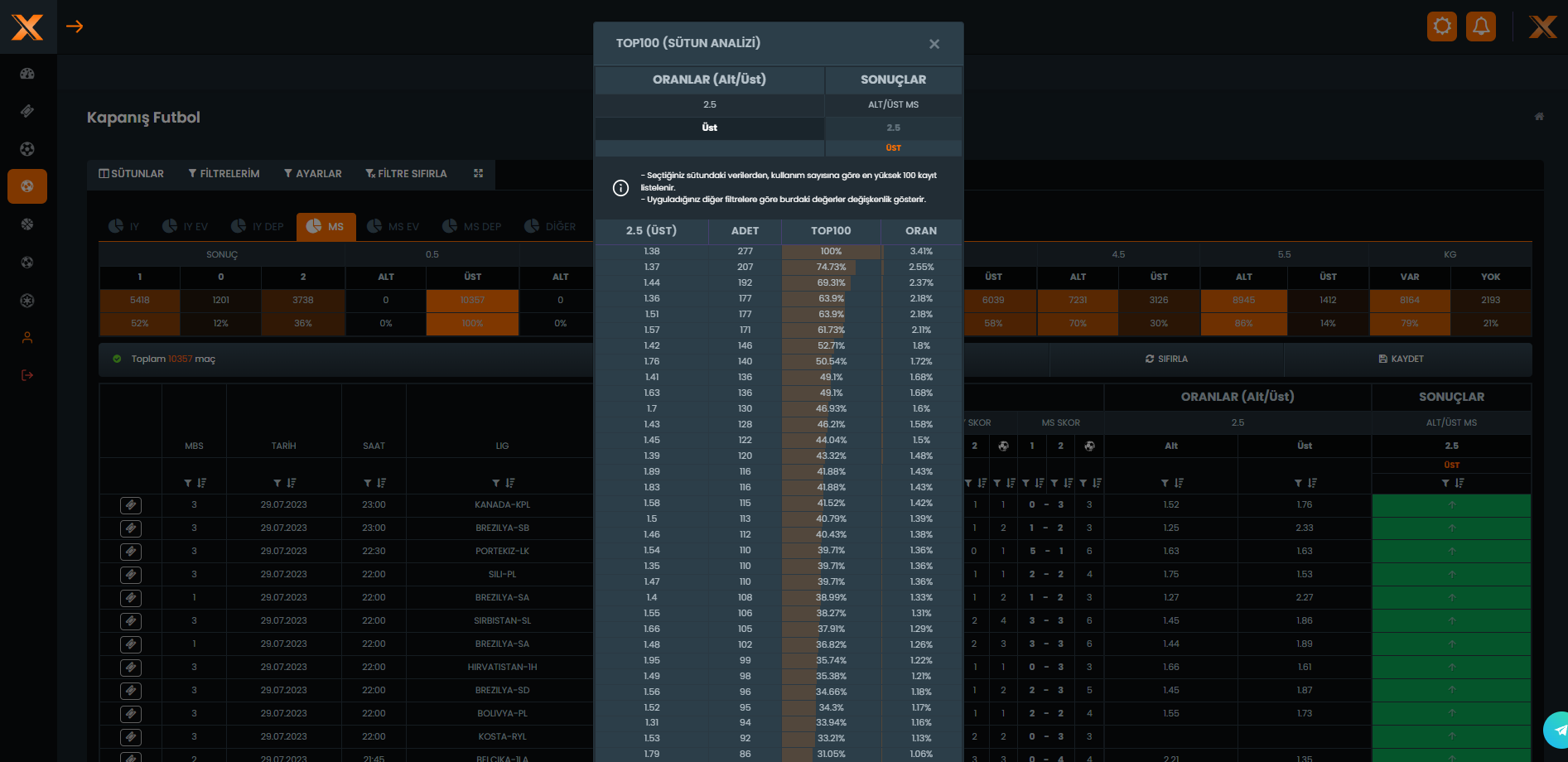The height and width of the screenshot is (762, 1568).
Task: Click the red logout icon in sidebar
Action: [27, 375]
